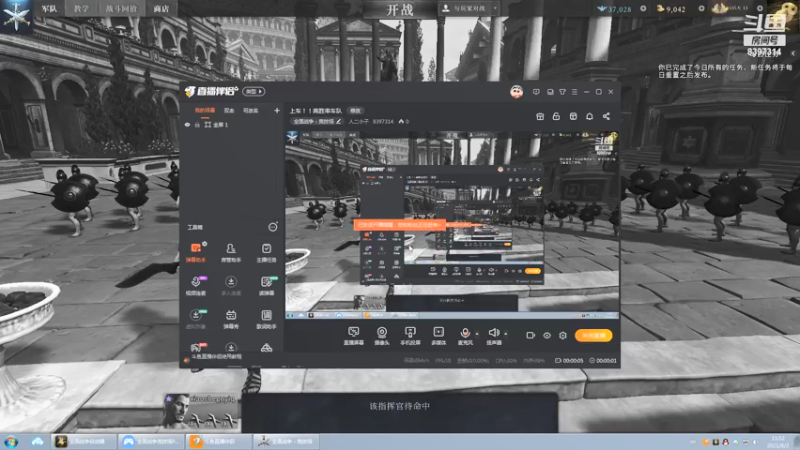The width and height of the screenshot is (800, 450).
Task: Toggle the lock on 全屏 1 source
Action: coord(197,124)
